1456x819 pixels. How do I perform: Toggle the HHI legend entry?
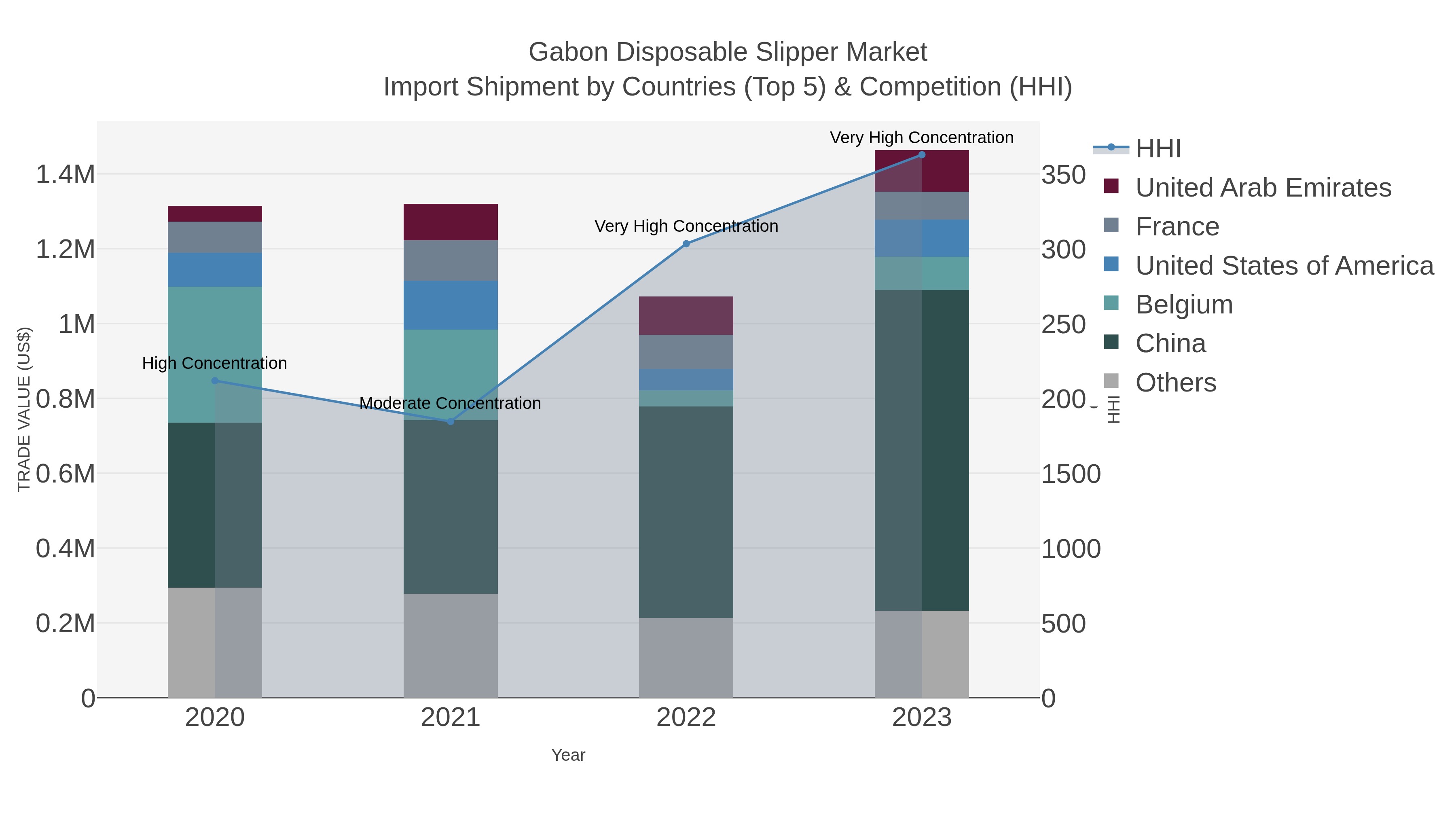coord(1137,149)
